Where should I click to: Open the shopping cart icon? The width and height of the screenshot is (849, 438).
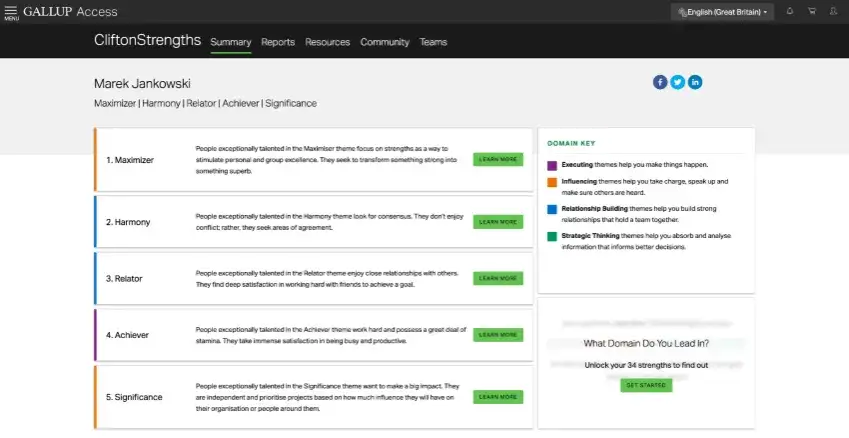tap(812, 11)
